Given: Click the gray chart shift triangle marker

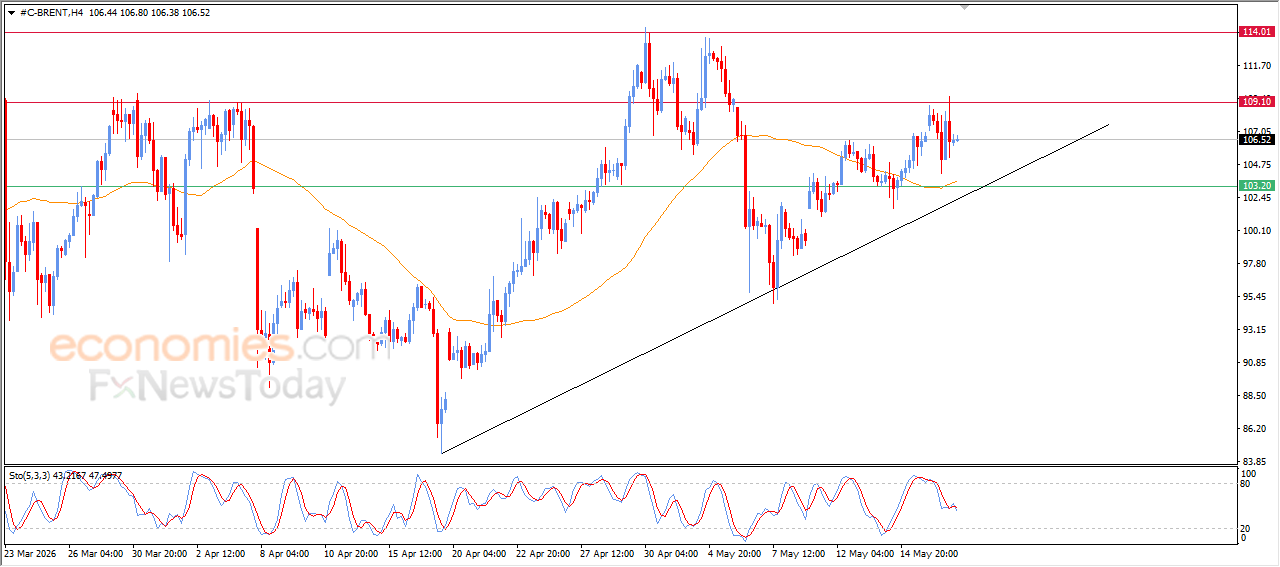Looking at the screenshot, I should (x=964, y=7).
